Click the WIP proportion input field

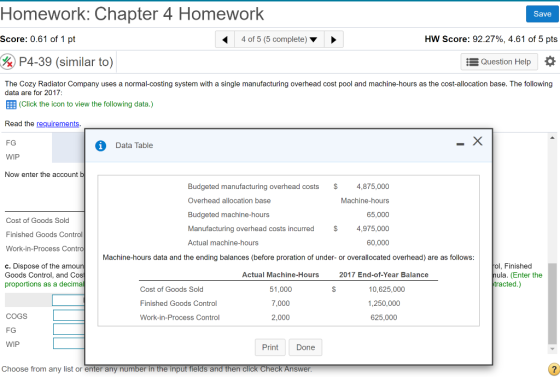tap(69, 343)
